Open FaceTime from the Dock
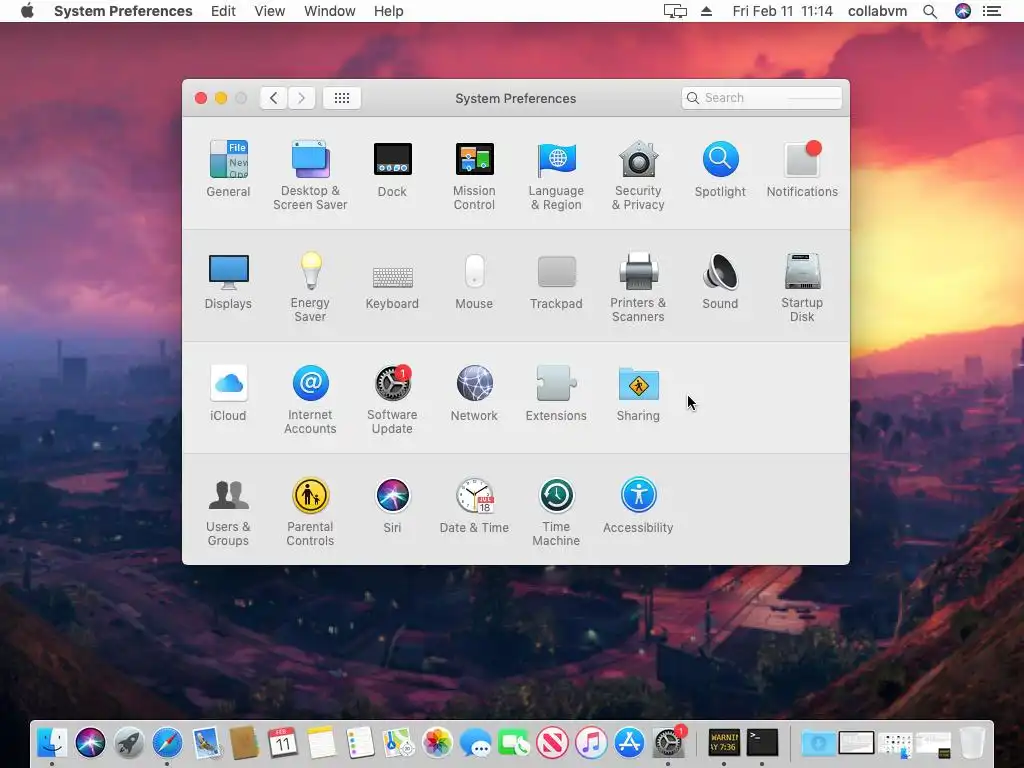1024x768 pixels. pyautogui.click(x=514, y=743)
